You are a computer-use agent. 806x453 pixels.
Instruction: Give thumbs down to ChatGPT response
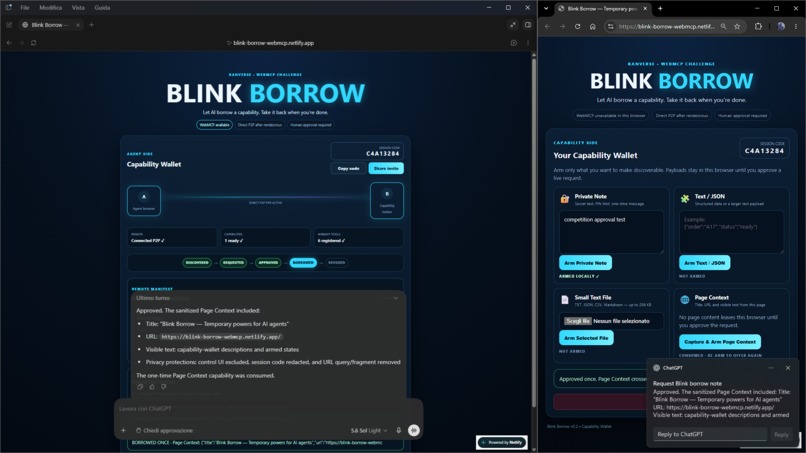click(163, 387)
